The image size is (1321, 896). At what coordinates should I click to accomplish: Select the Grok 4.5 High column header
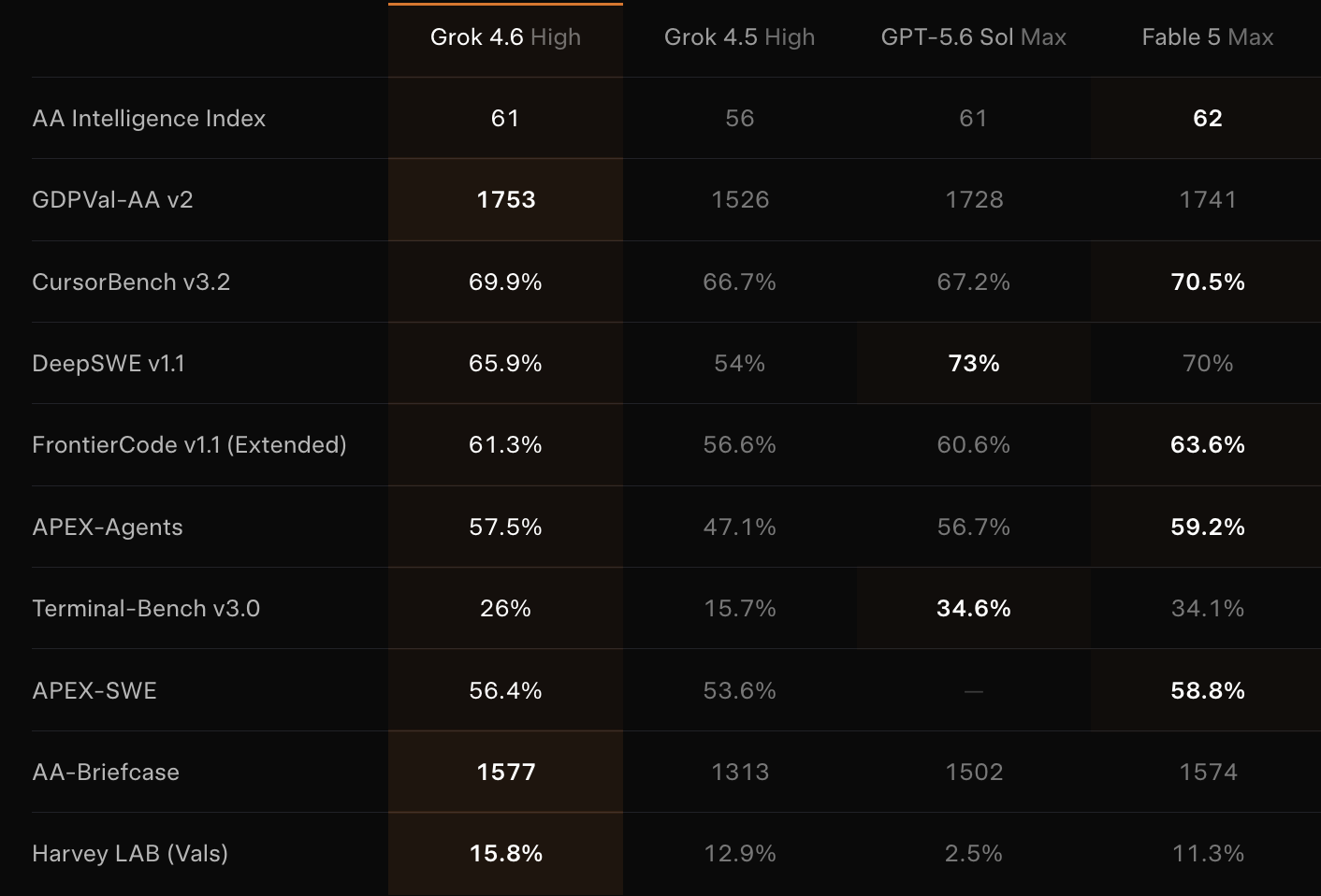click(x=739, y=37)
